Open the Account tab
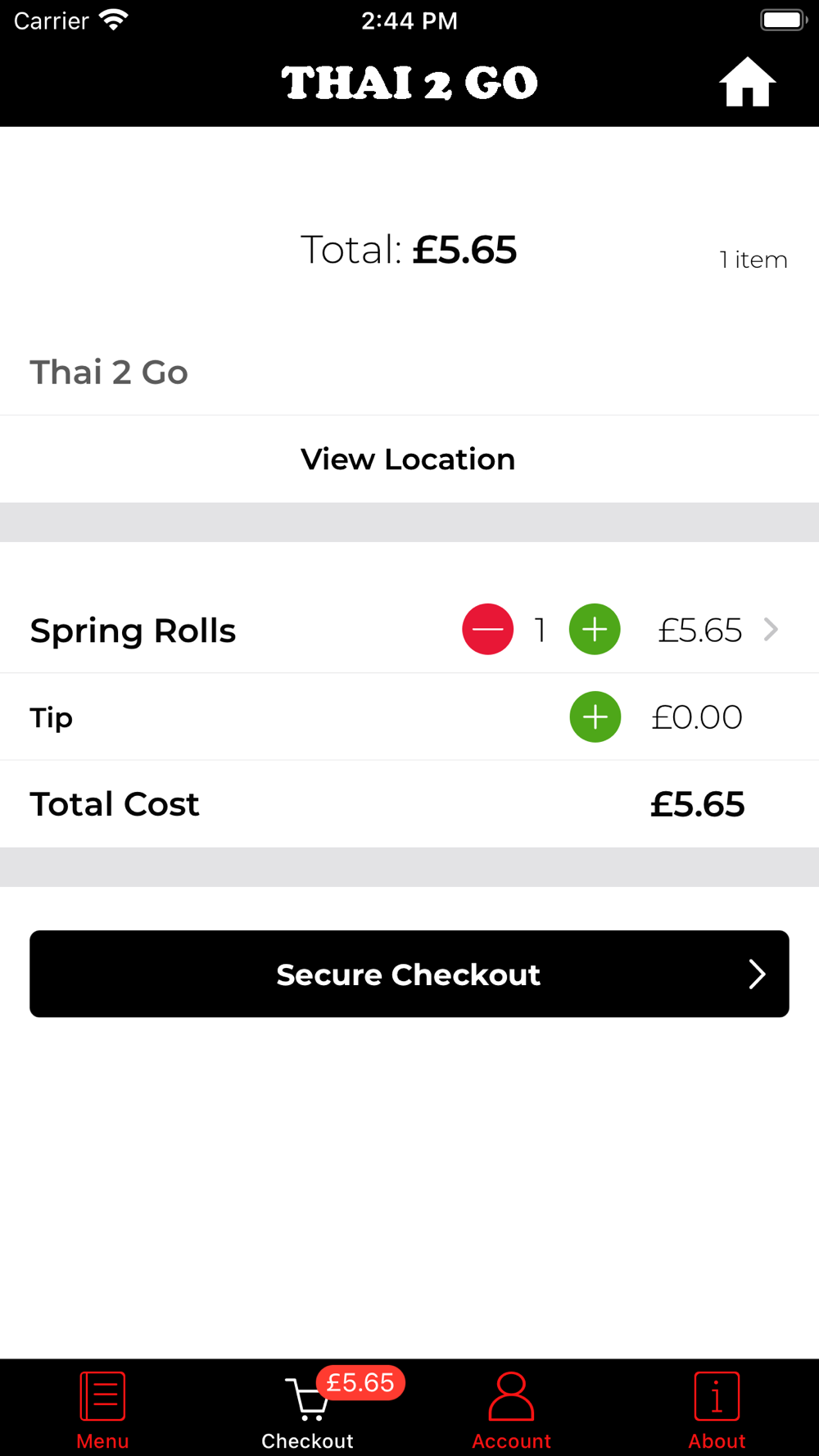Image resolution: width=819 pixels, height=1456 pixels. (x=511, y=1410)
